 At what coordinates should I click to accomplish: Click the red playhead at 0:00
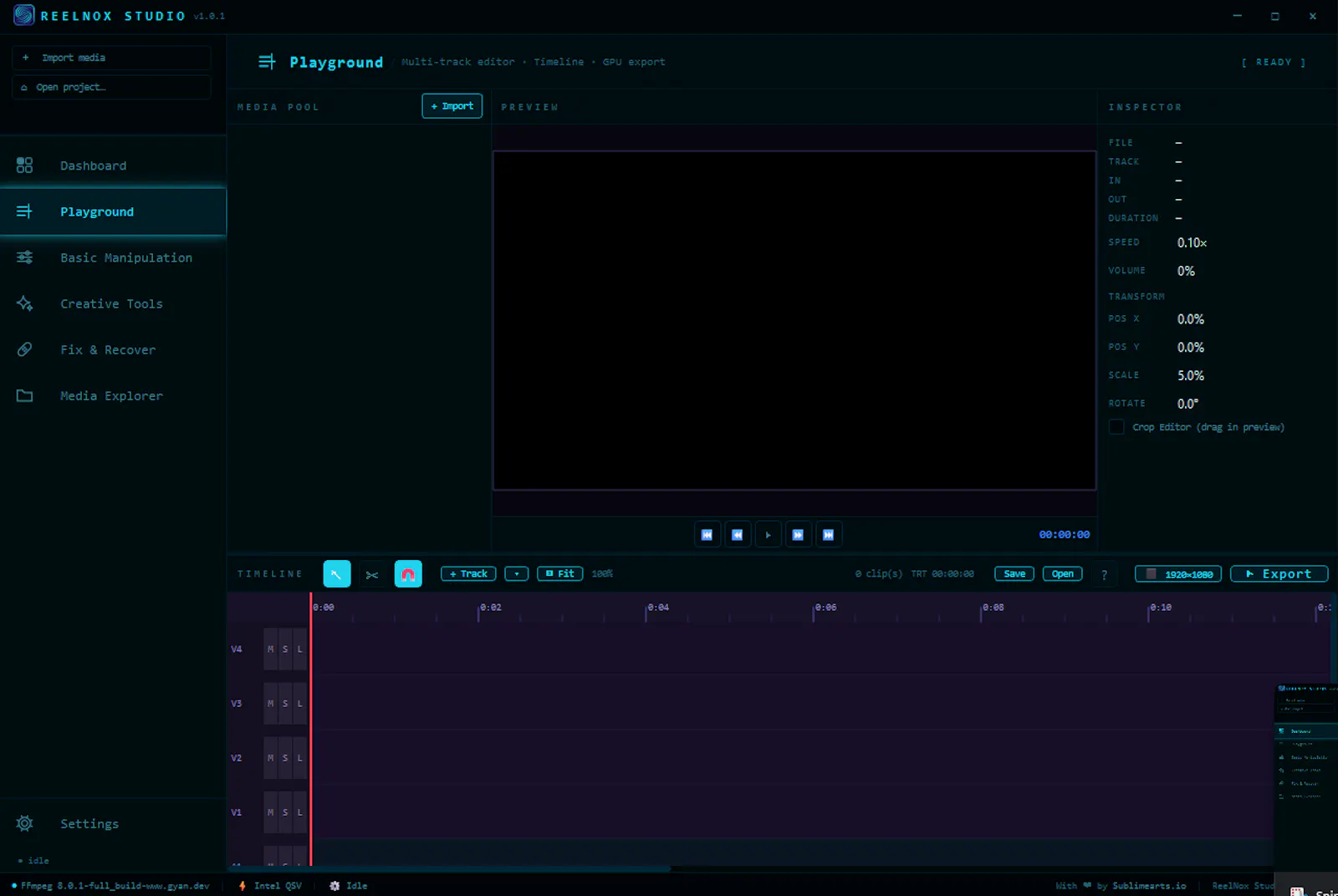point(311,730)
